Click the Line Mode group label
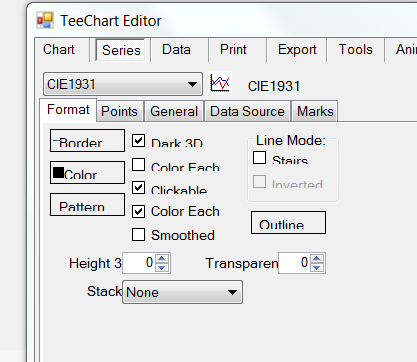417x362 pixels. pos(291,140)
